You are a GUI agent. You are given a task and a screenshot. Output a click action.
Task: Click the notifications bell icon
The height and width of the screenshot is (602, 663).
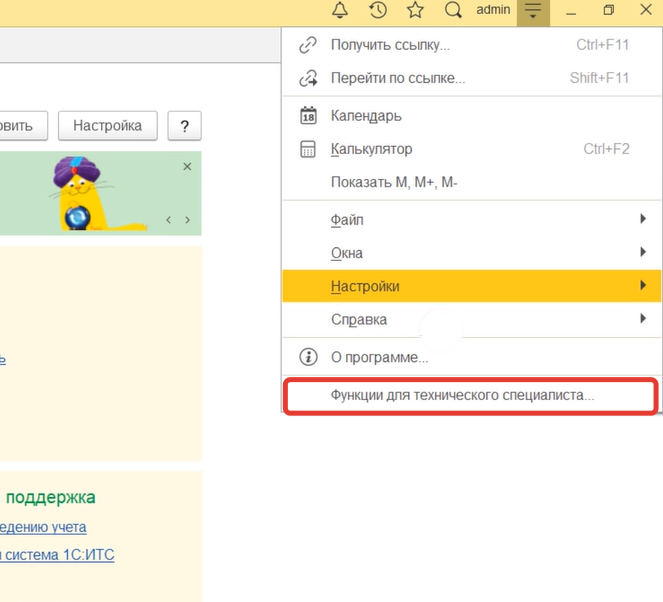[x=340, y=11]
